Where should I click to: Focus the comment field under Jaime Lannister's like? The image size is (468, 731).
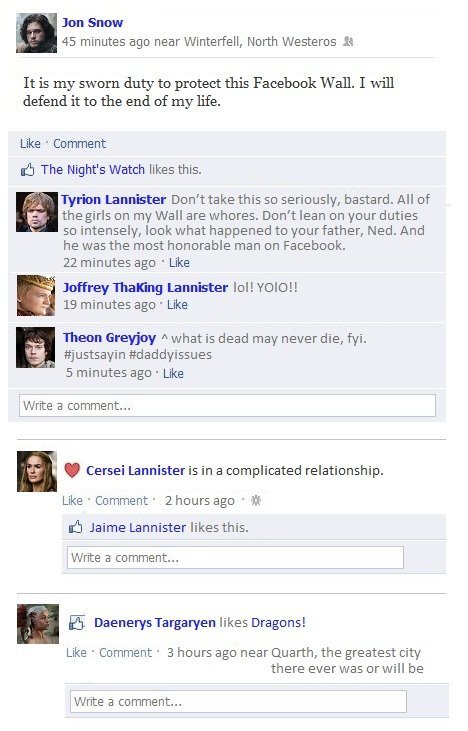point(235,558)
